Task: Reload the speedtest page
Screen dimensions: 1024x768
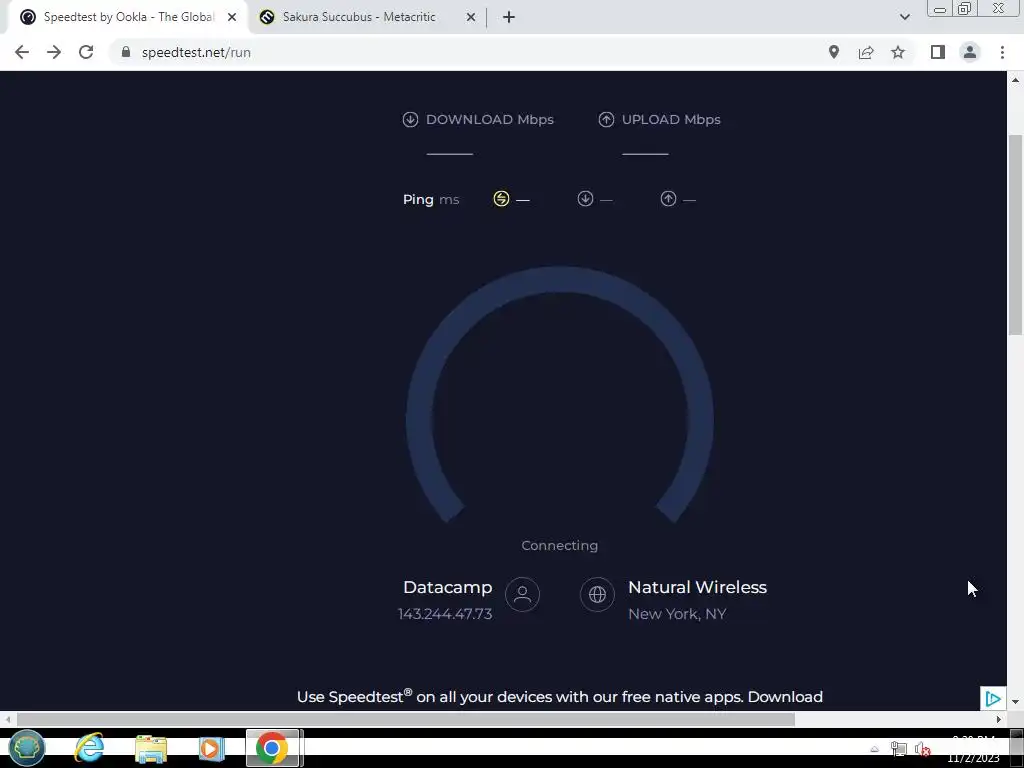Action: click(86, 52)
